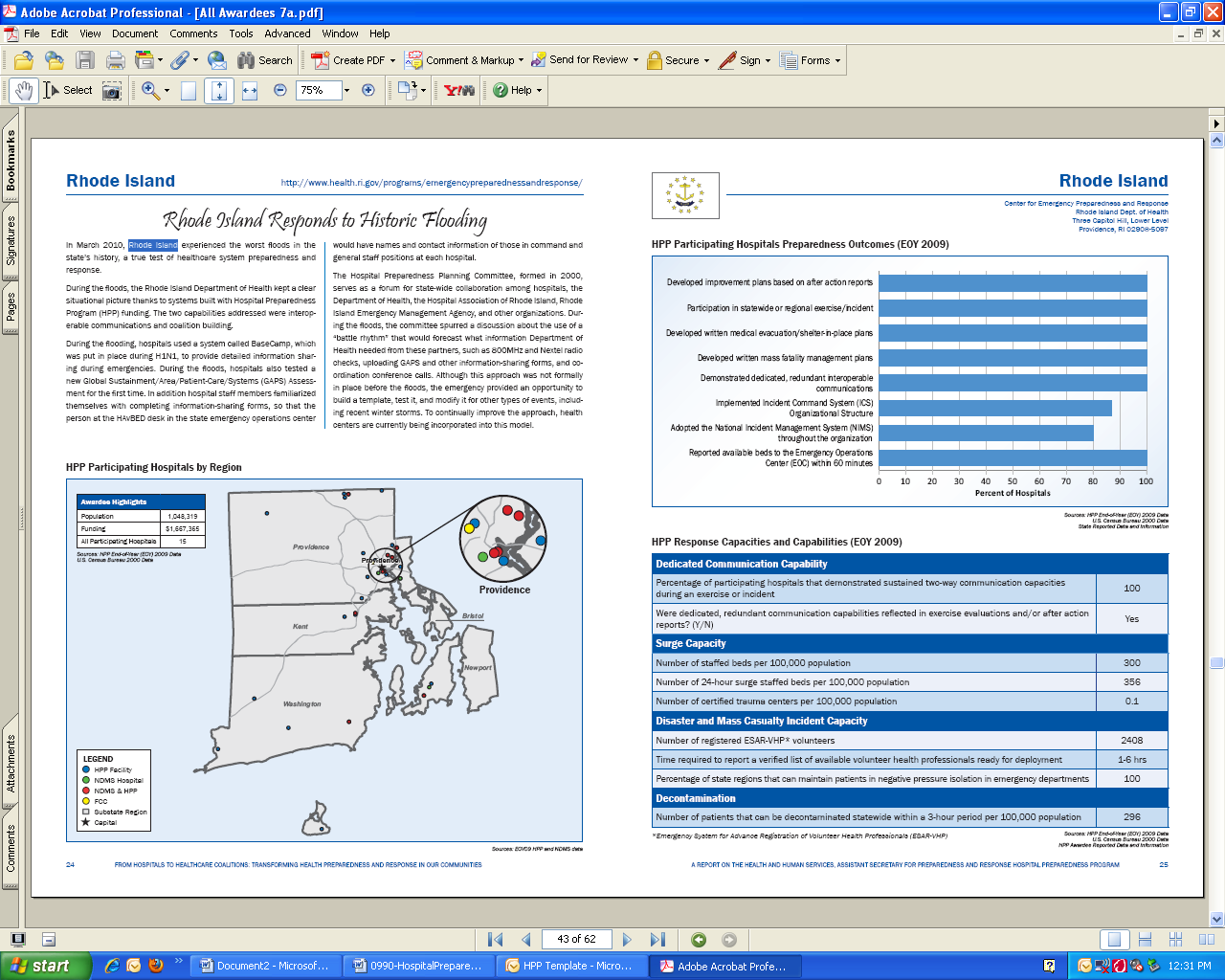Open the Advanced menu
The height and width of the screenshot is (980, 1225).
click(287, 33)
